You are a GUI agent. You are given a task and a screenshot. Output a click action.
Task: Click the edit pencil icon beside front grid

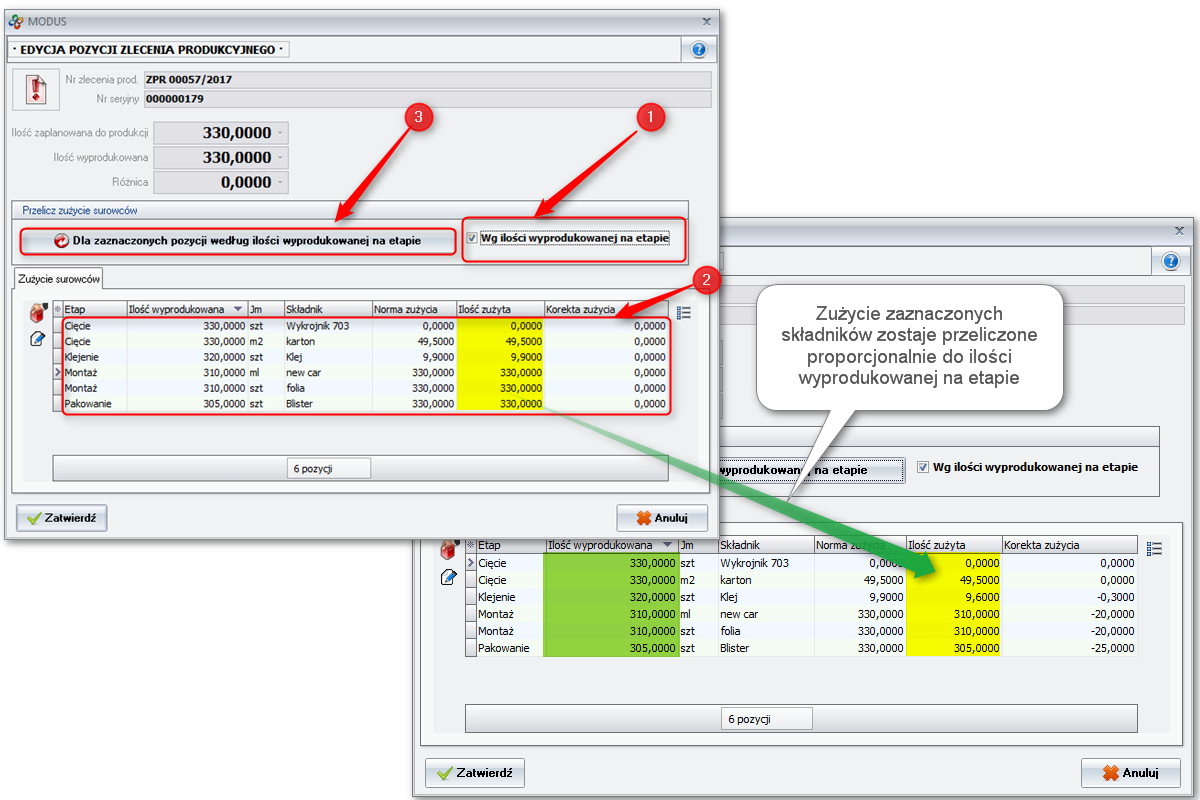click(x=38, y=339)
